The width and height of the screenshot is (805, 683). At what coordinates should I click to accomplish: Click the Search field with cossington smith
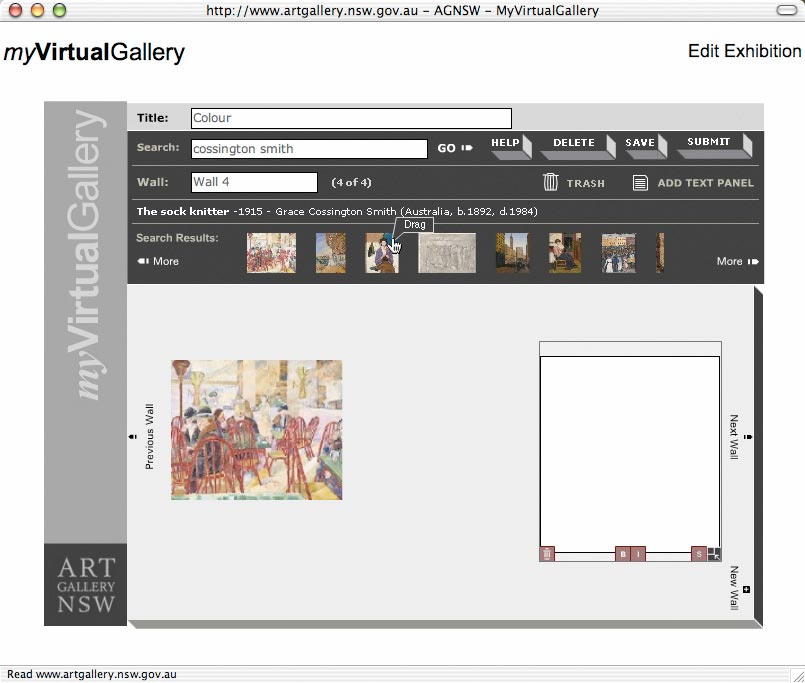[x=309, y=149]
